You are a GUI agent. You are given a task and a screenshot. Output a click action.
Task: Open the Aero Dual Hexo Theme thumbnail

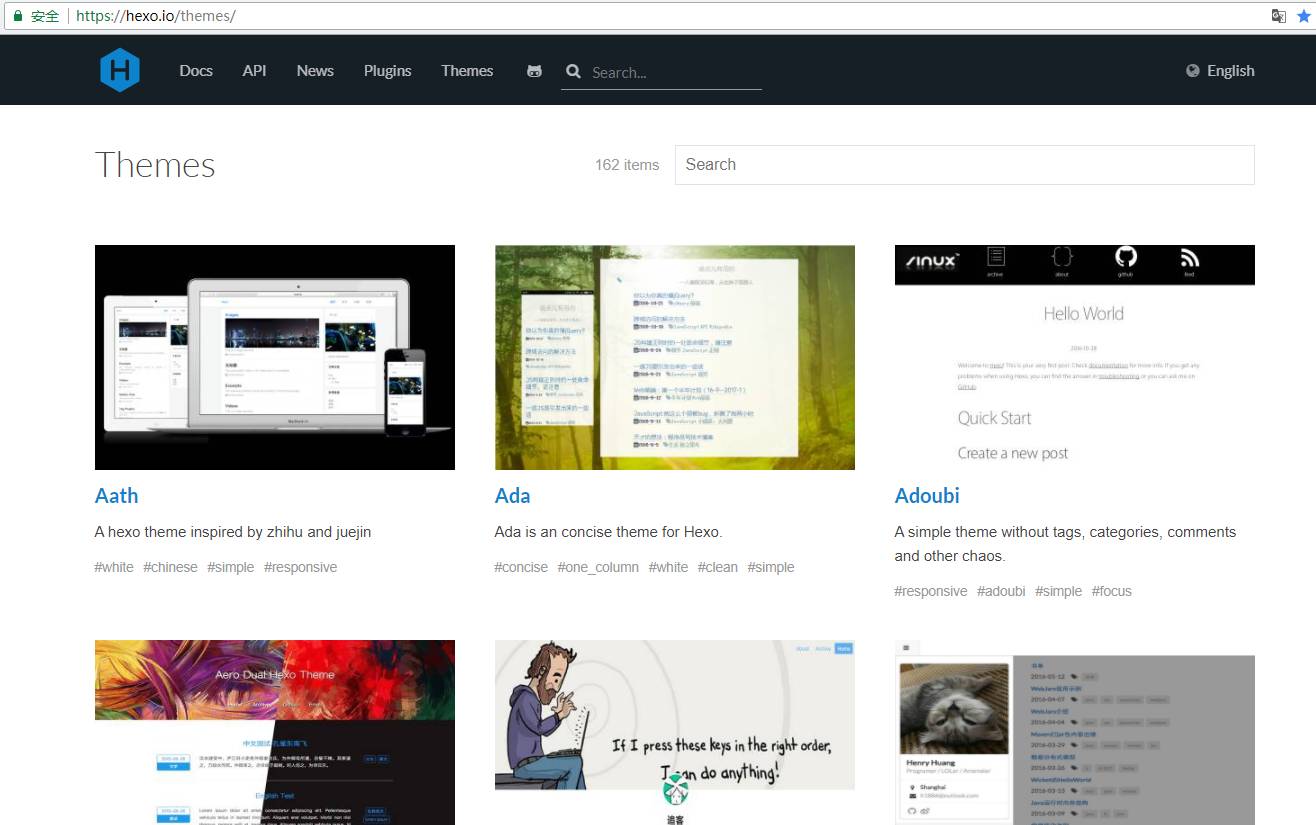(x=275, y=732)
